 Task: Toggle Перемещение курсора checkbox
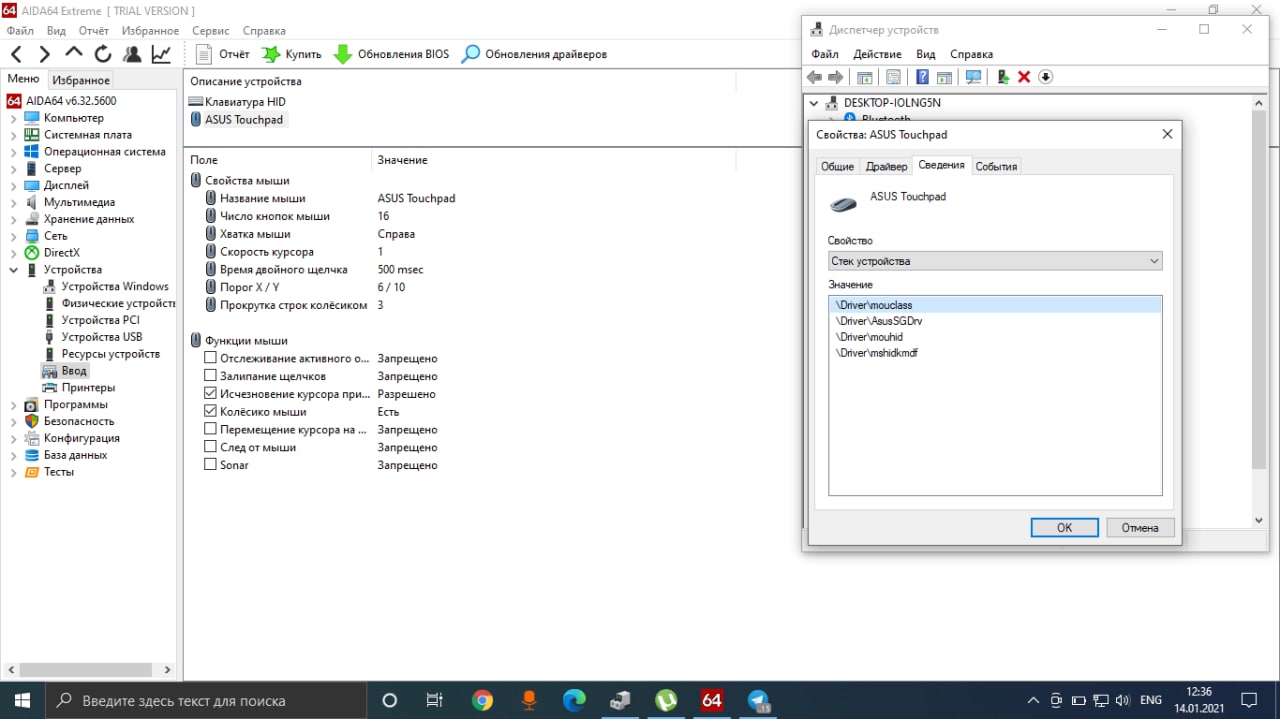(x=210, y=429)
